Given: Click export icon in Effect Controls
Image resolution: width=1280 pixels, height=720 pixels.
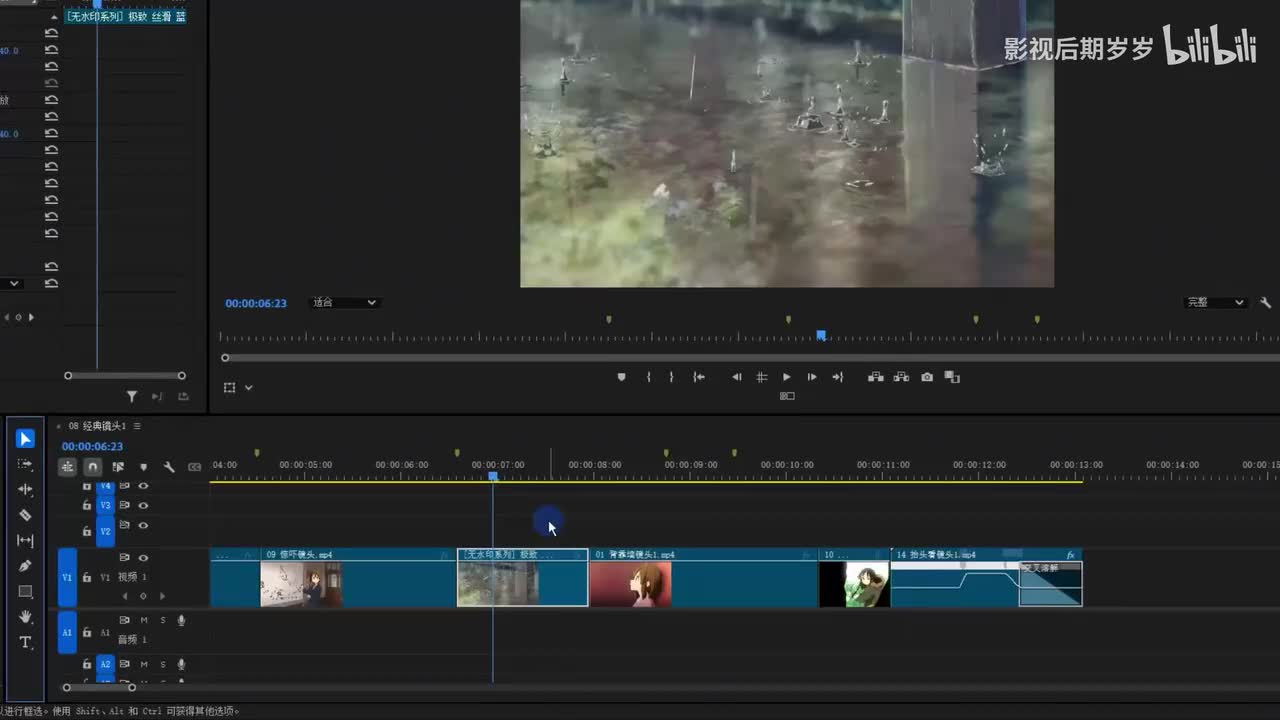Looking at the screenshot, I should (x=183, y=397).
